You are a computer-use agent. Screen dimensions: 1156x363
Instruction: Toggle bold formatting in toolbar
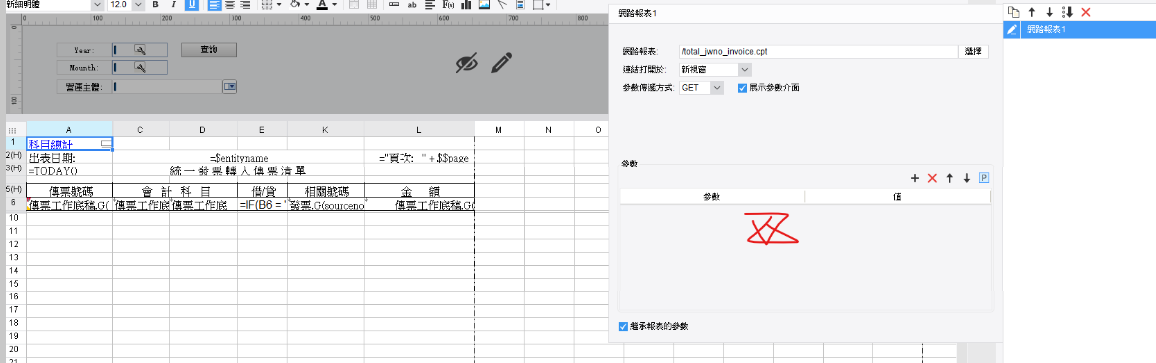coord(156,4)
